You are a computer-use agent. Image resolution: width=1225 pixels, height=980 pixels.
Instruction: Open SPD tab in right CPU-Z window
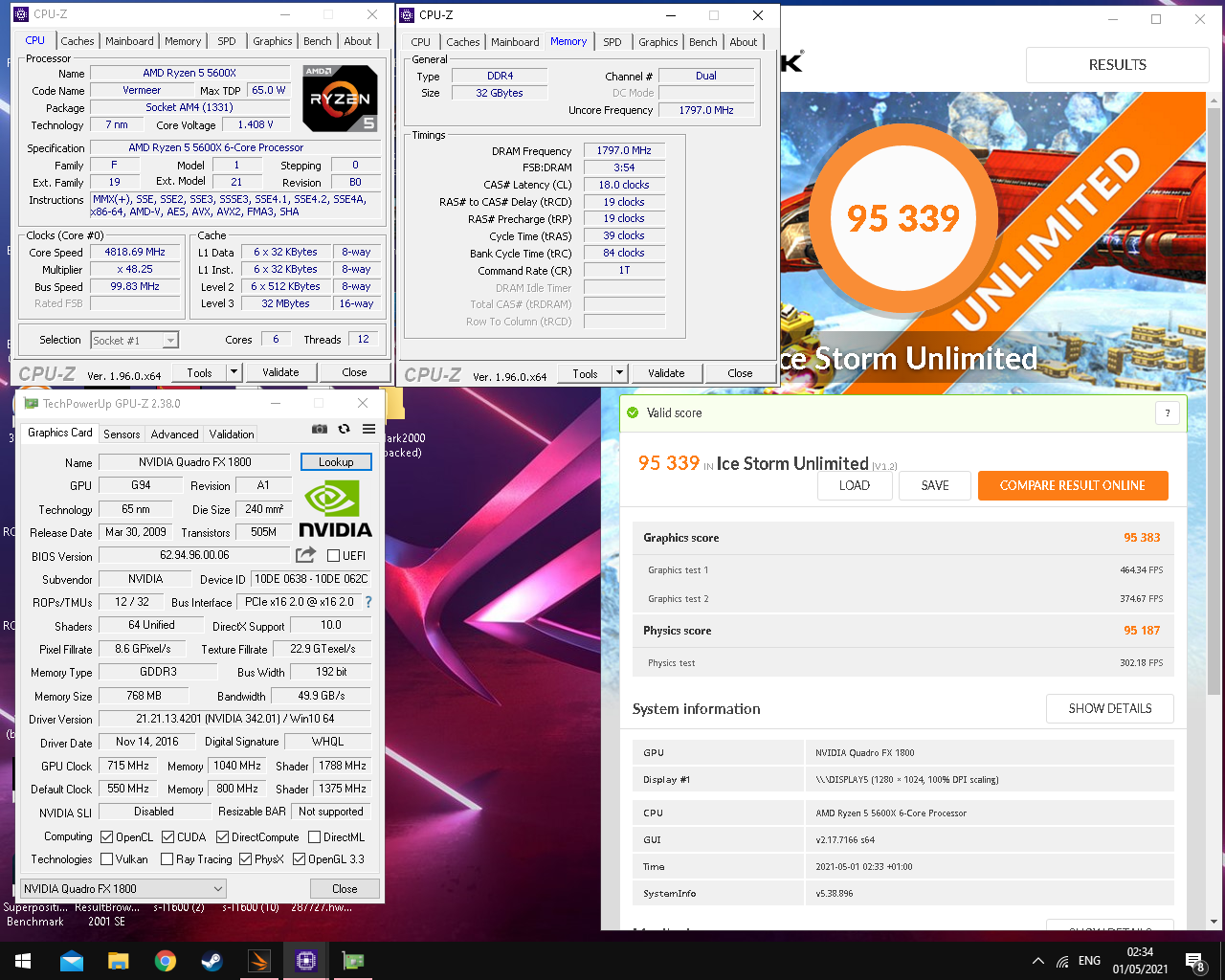tap(612, 42)
